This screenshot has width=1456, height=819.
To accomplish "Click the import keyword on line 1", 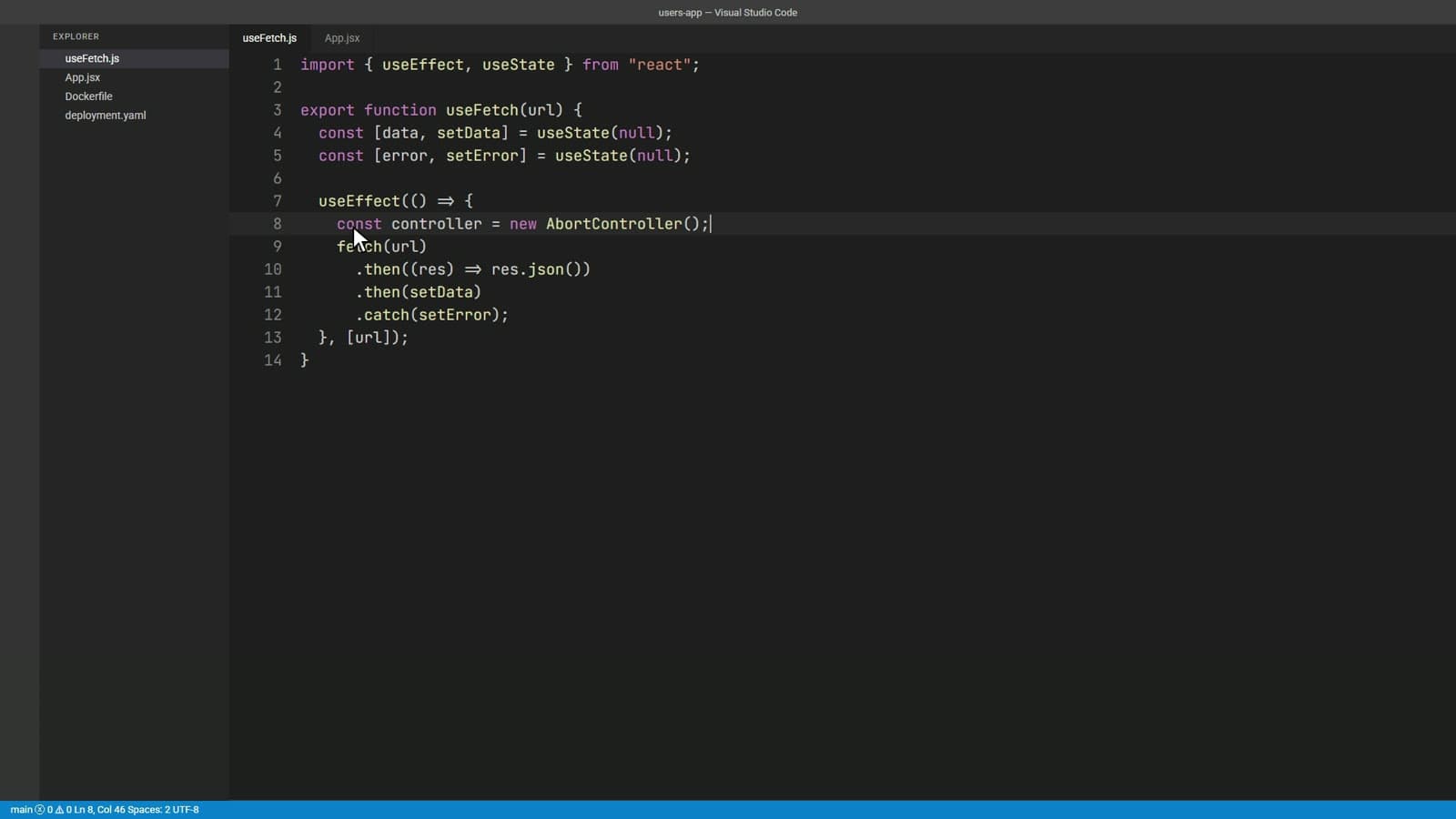I will (328, 65).
